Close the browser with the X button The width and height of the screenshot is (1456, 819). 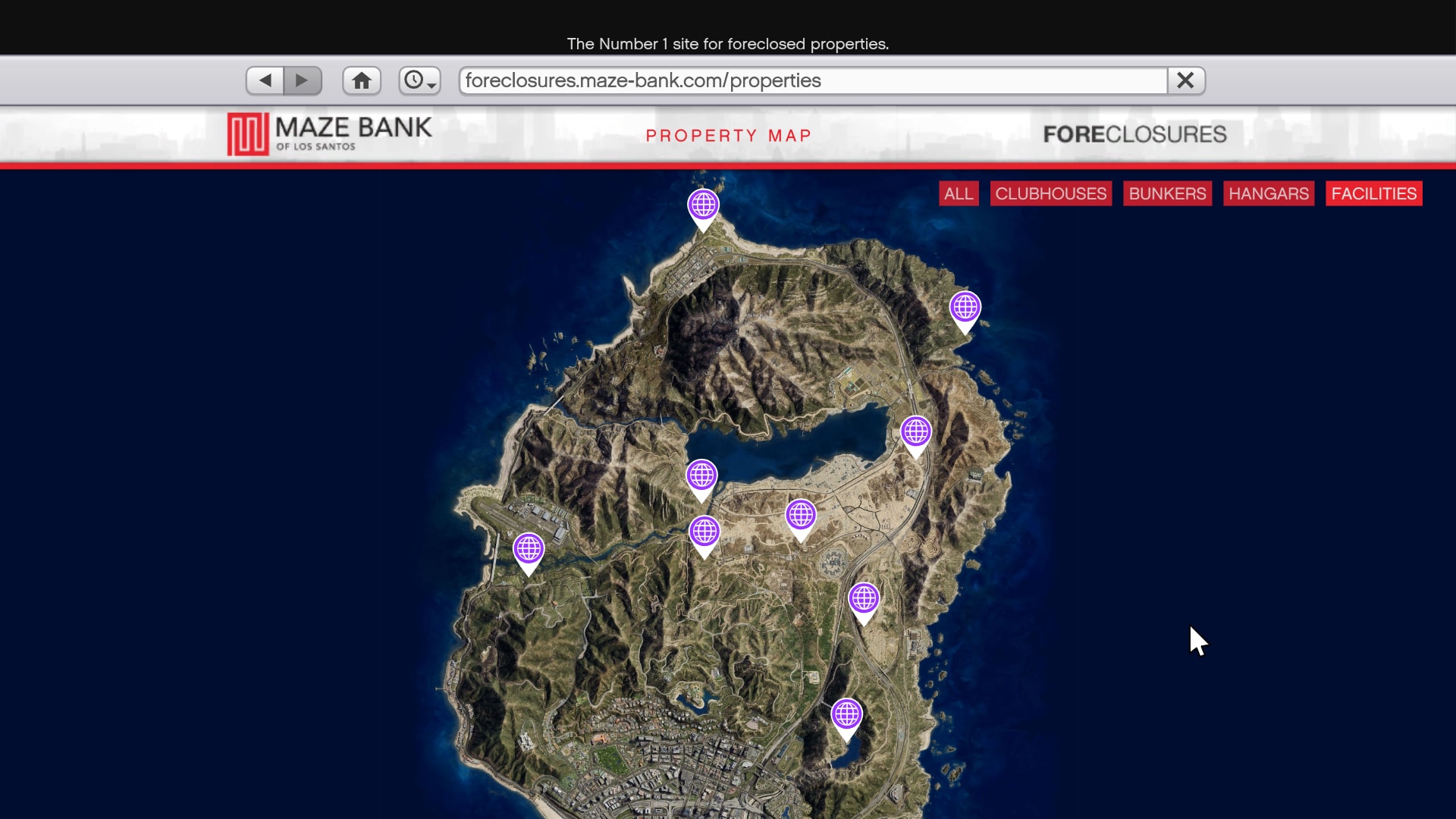coord(1186,80)
